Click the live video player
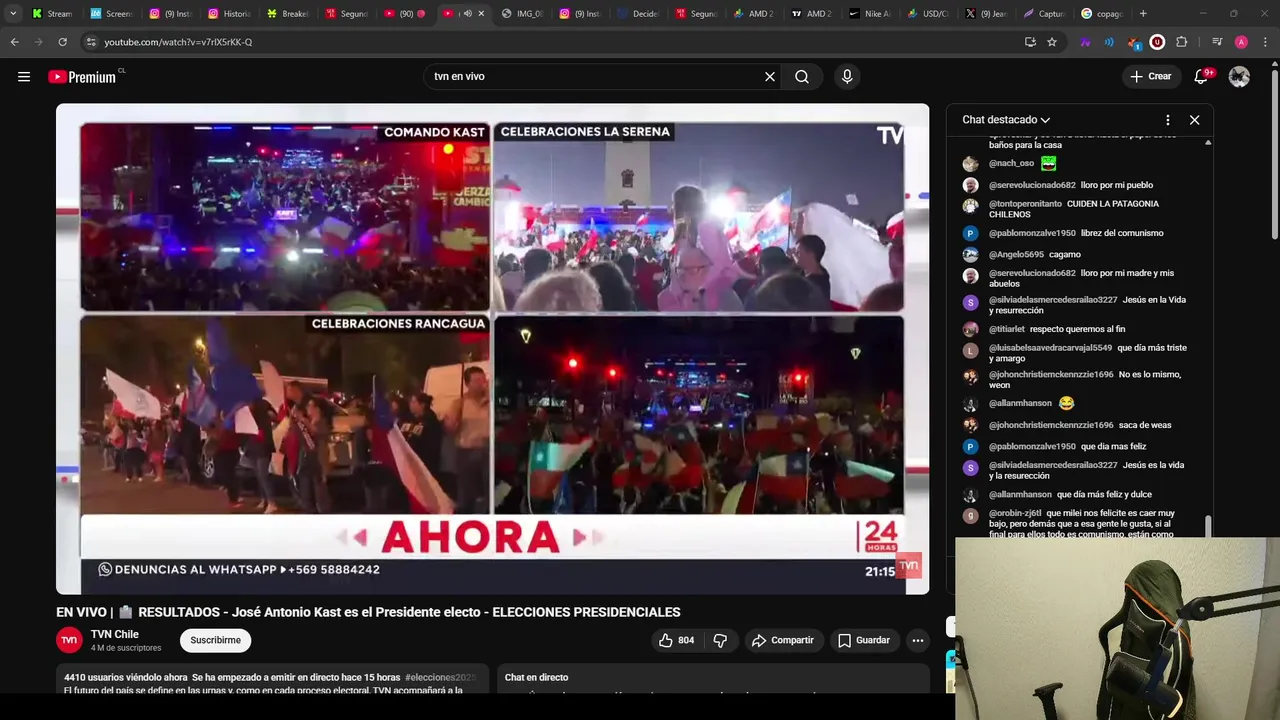 tap(492, 349)
